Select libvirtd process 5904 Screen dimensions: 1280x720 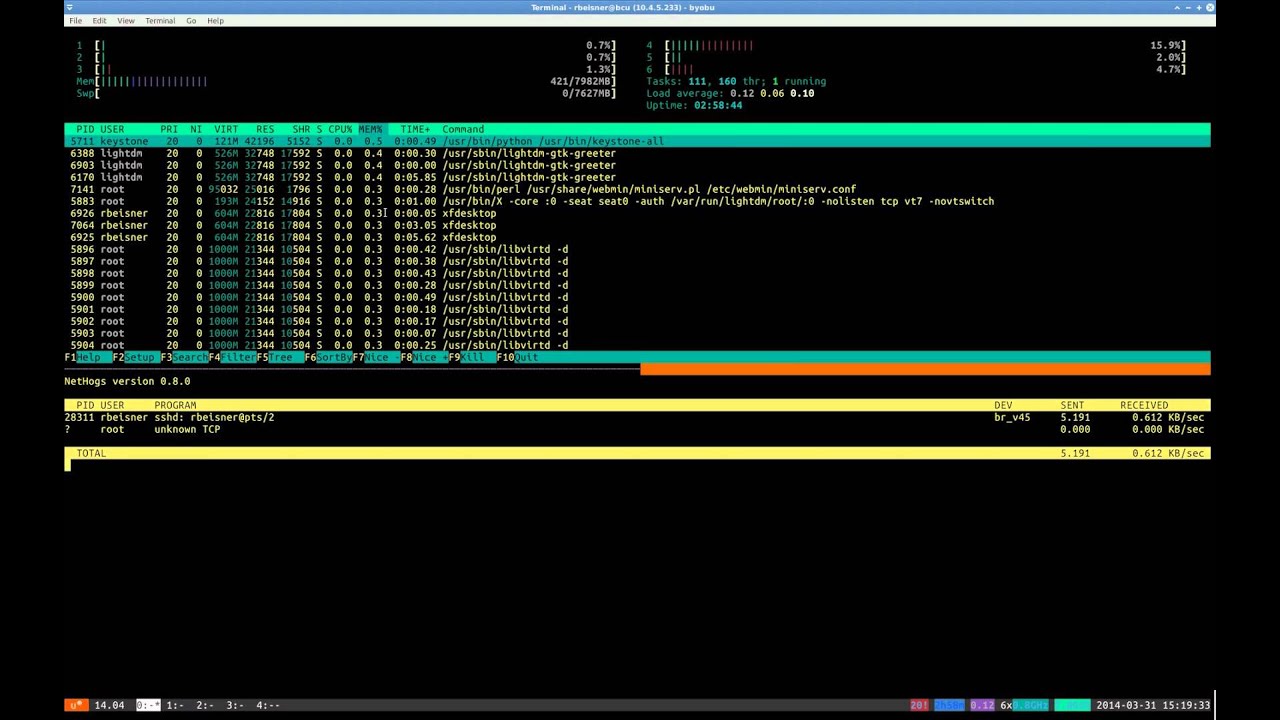coord(637,345)
